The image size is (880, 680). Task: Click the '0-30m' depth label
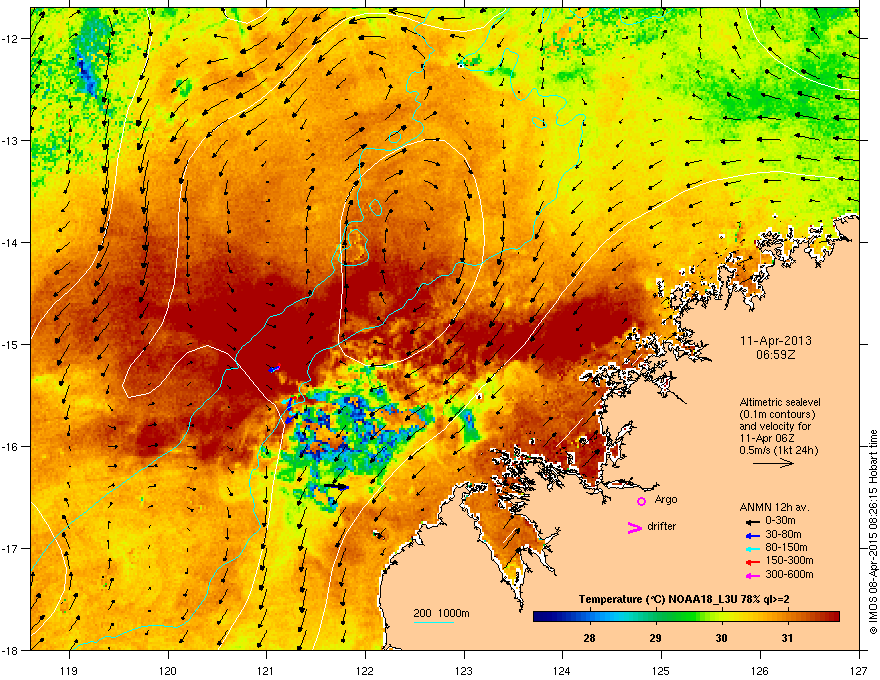[x=780, y=521]
